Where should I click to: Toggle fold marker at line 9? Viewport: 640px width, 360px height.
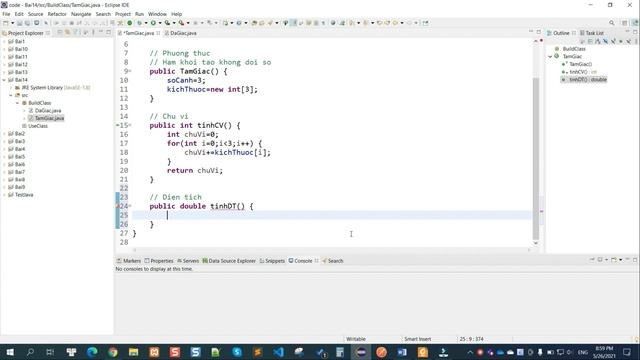(130, 71)
